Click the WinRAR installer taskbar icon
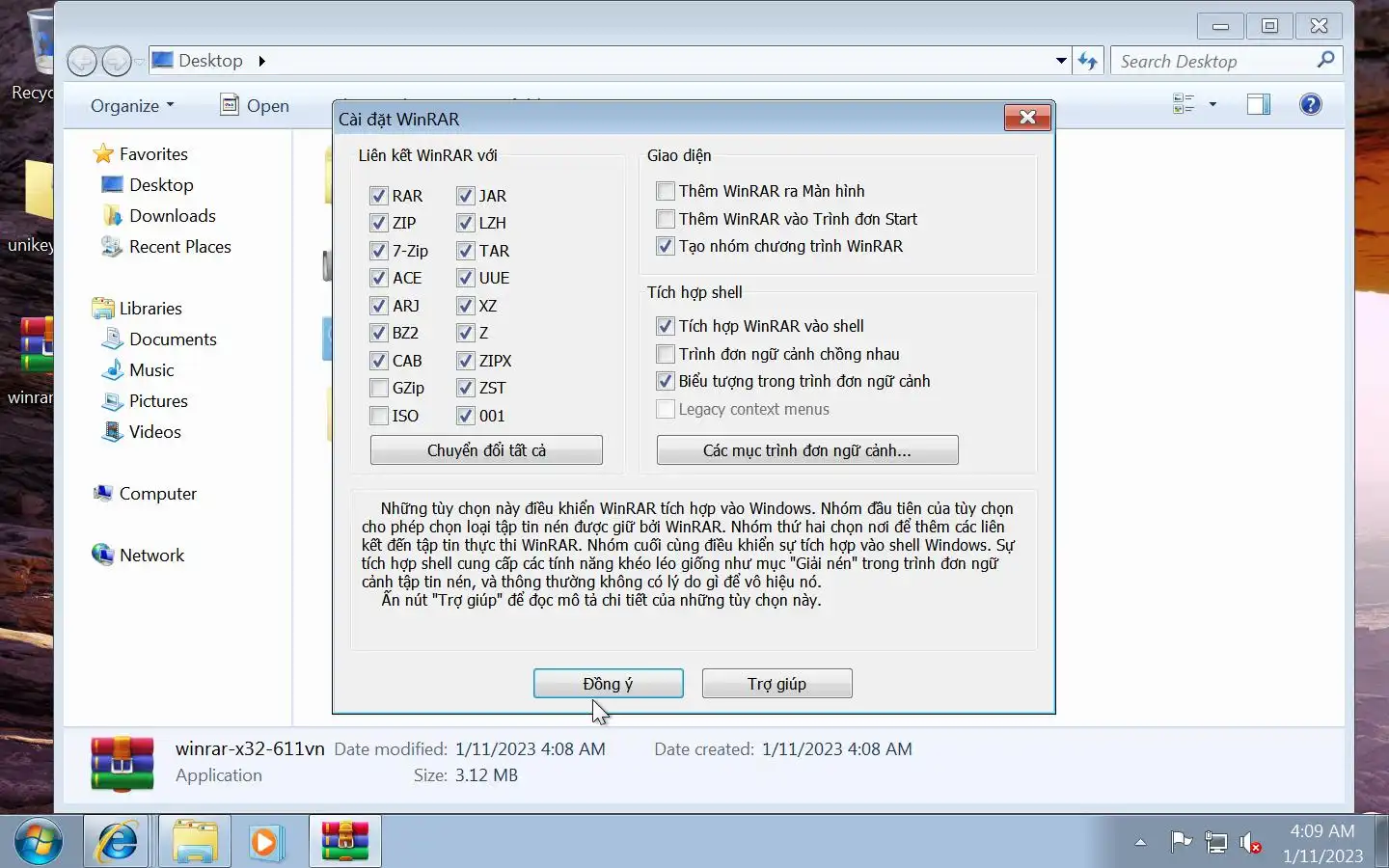The width and height of the screenshot is (1389, 868). click(345, 842)
